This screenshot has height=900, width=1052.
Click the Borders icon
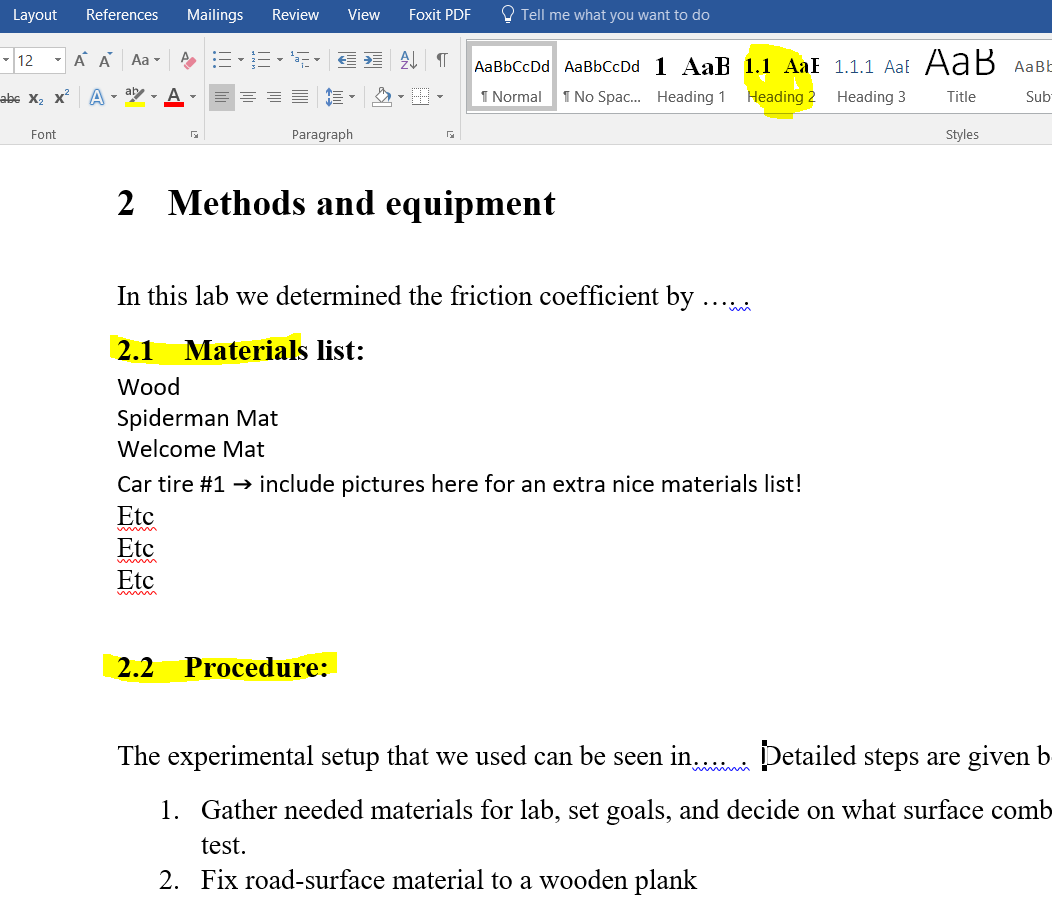click(x=421, y=98)
